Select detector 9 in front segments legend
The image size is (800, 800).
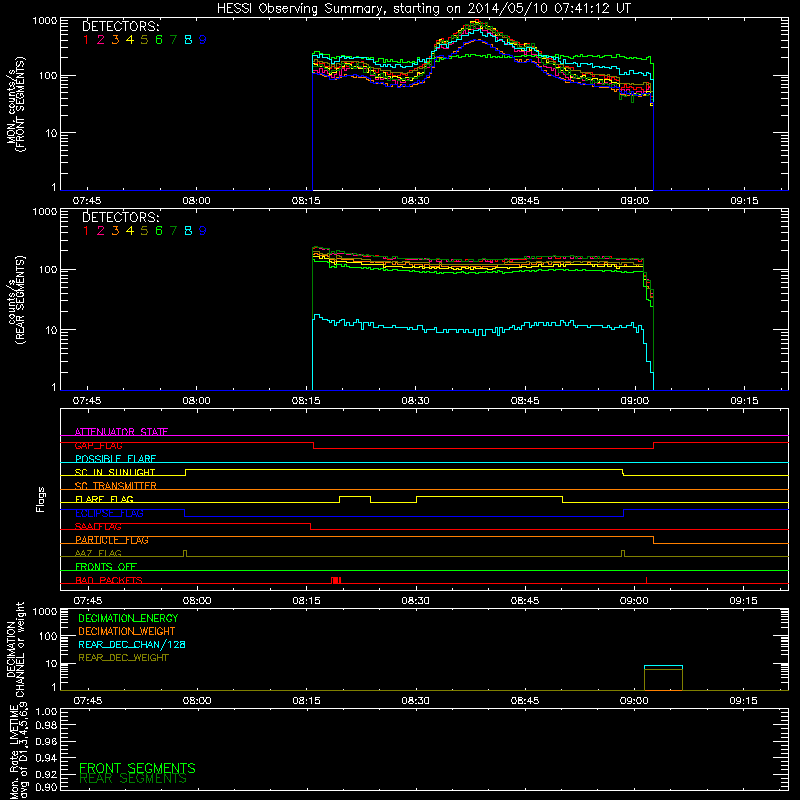203,40
